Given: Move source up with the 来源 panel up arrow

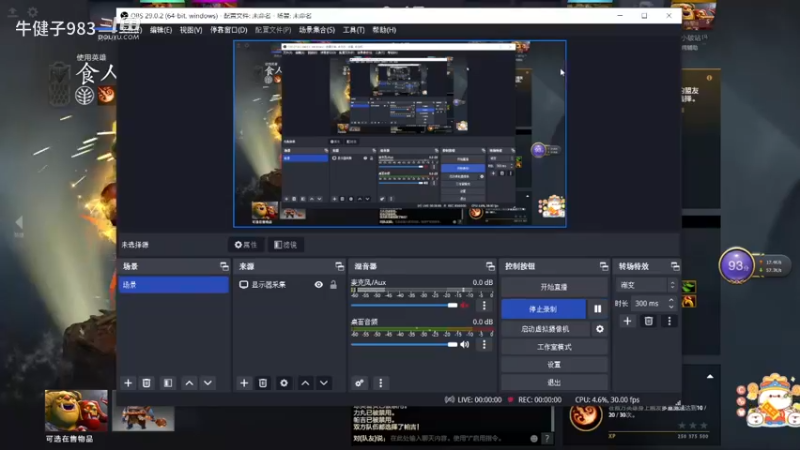Looking at the screenshot, I should tap(305, 383).
